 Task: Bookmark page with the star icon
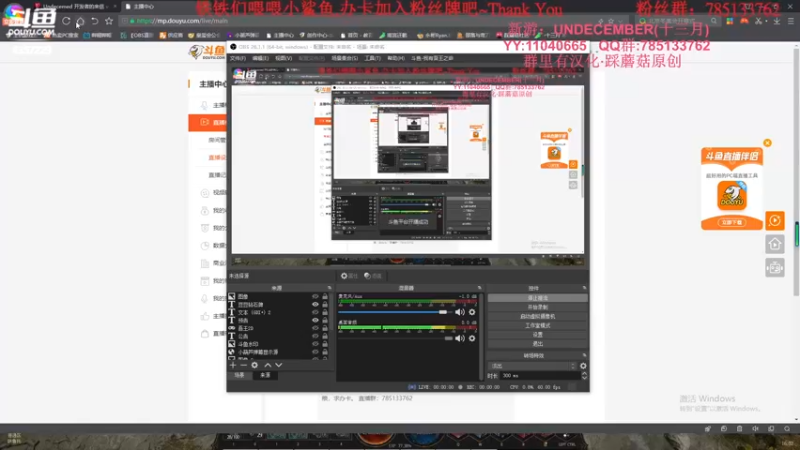coord(109,21)
